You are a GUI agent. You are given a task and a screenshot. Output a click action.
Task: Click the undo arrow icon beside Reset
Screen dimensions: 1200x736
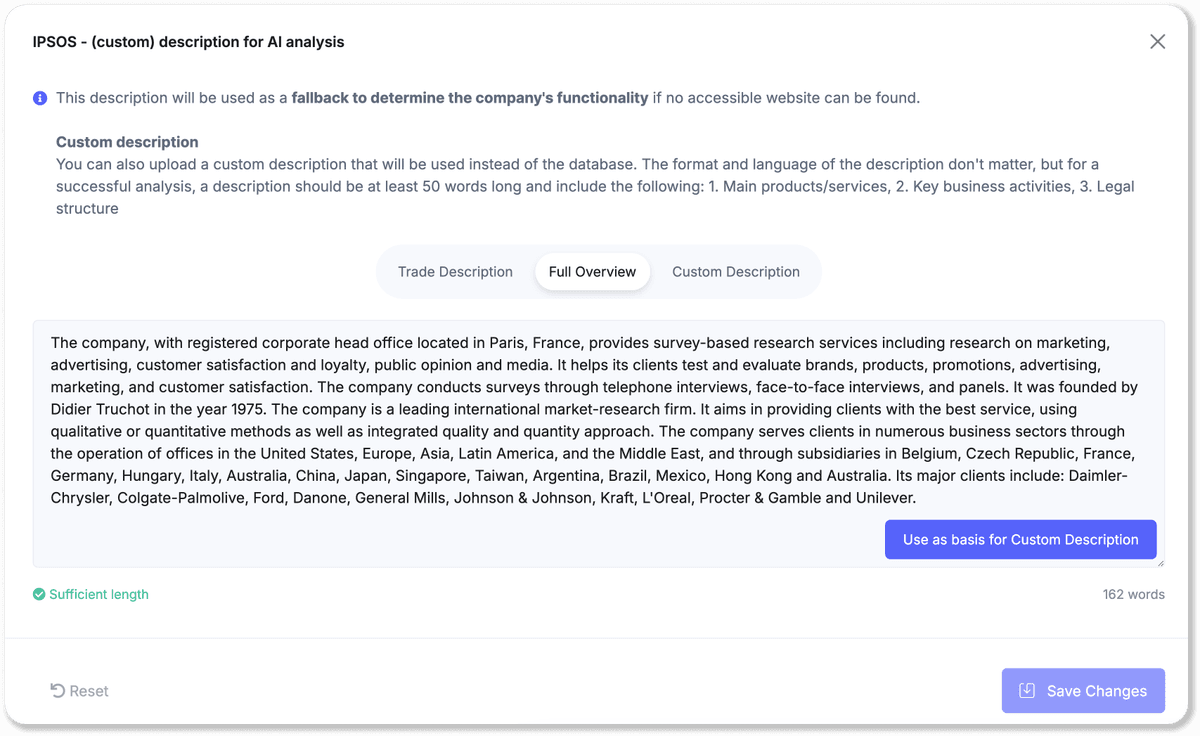tap(58, 691)
